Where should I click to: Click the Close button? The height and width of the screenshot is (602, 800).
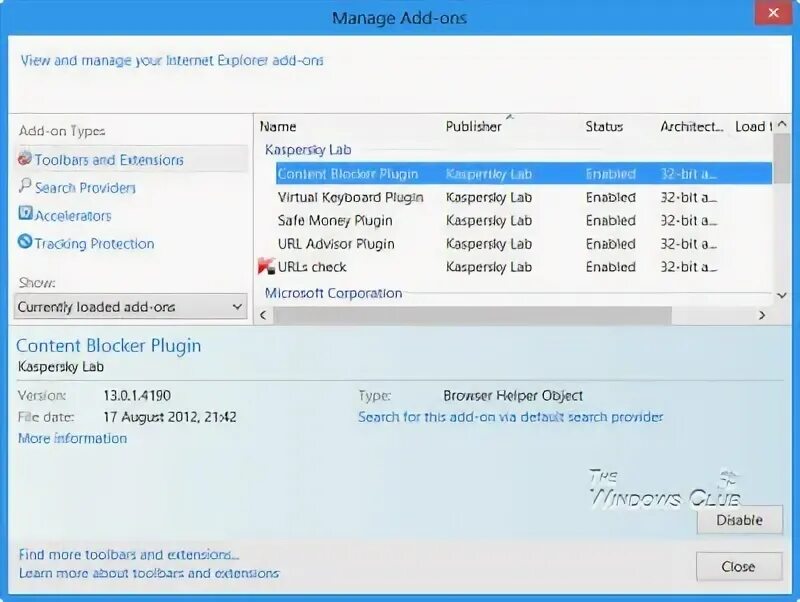[738, 566]
